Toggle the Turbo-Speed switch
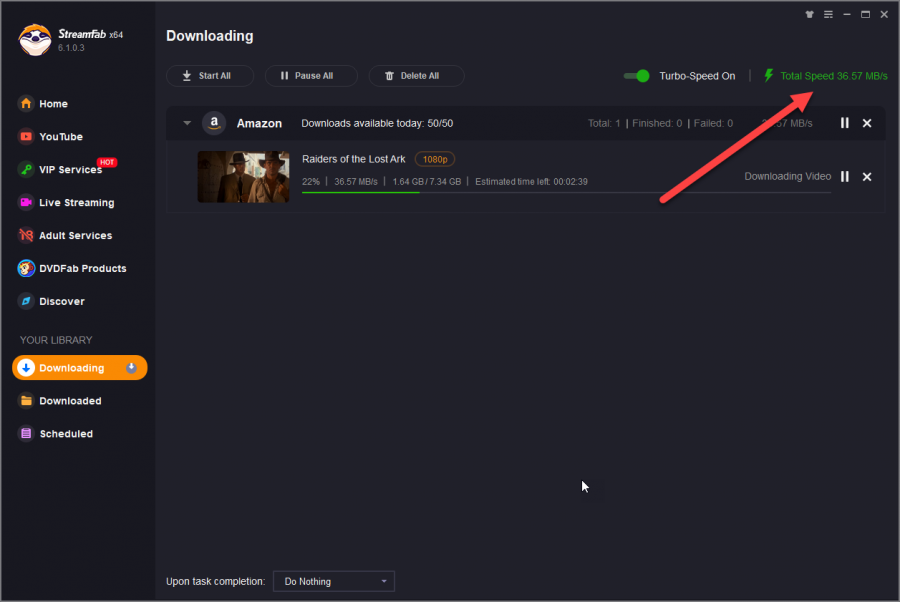Viewport: 900px width, 602px height. point(637,76)
